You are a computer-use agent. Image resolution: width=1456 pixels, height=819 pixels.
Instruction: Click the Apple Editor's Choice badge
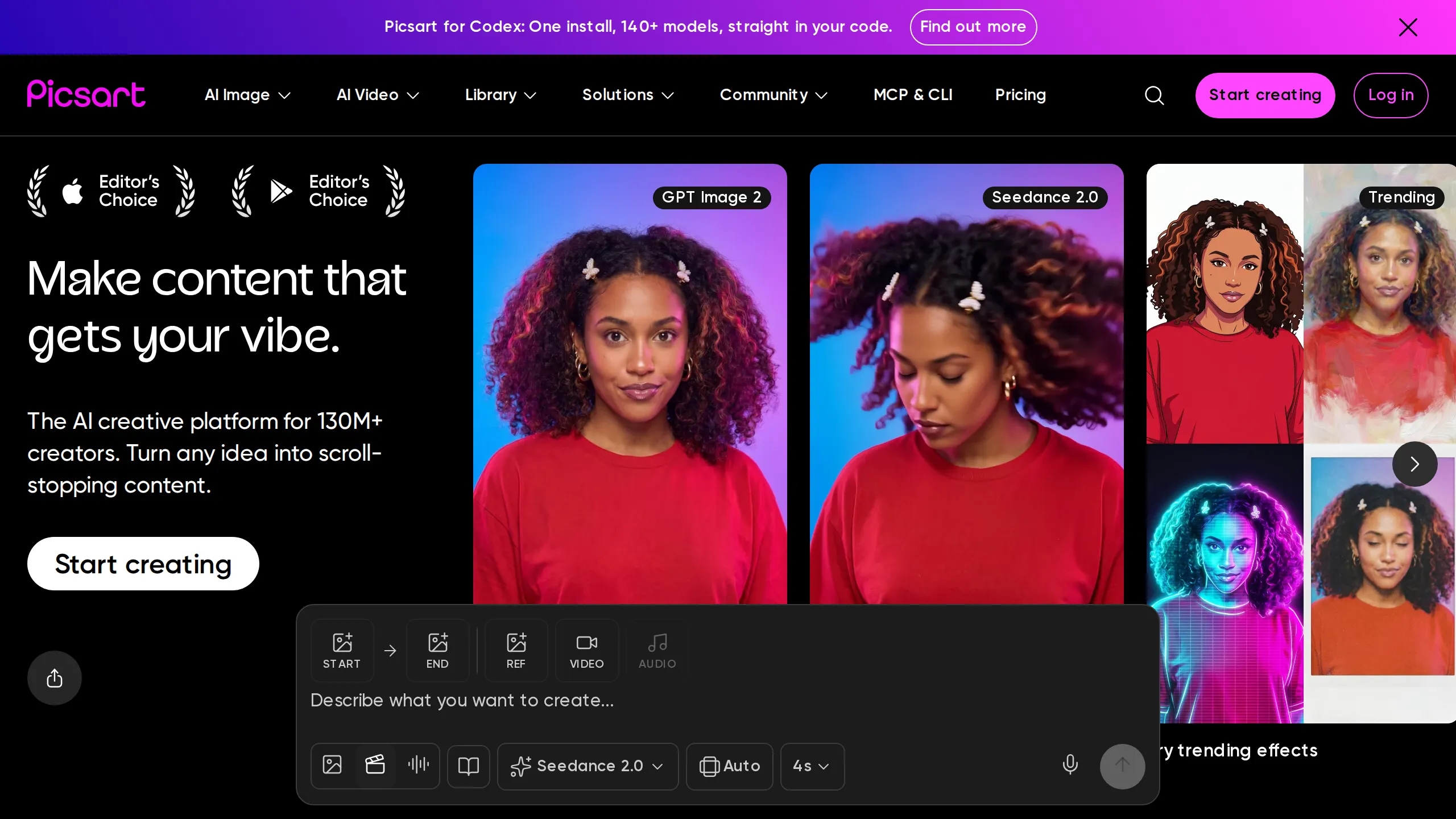111,191
